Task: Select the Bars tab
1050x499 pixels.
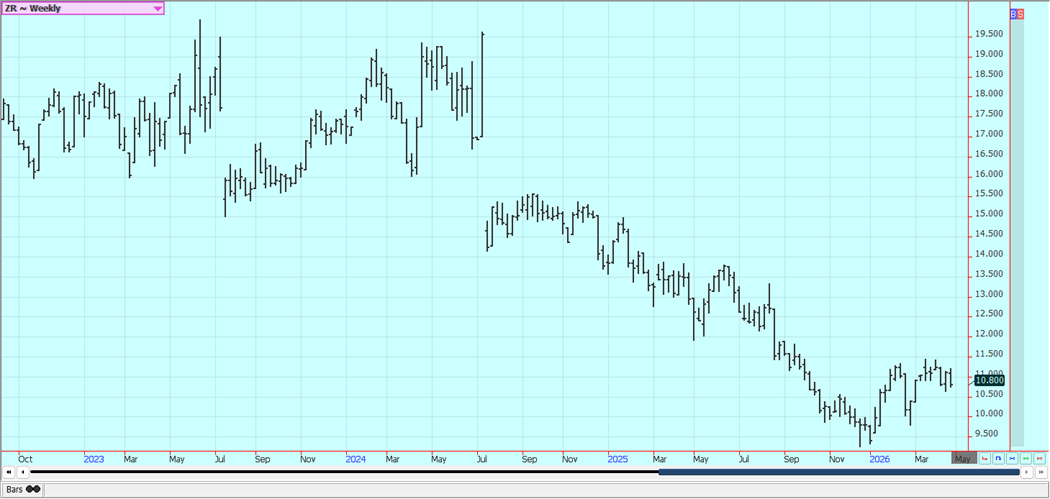Action: (15, 489)
